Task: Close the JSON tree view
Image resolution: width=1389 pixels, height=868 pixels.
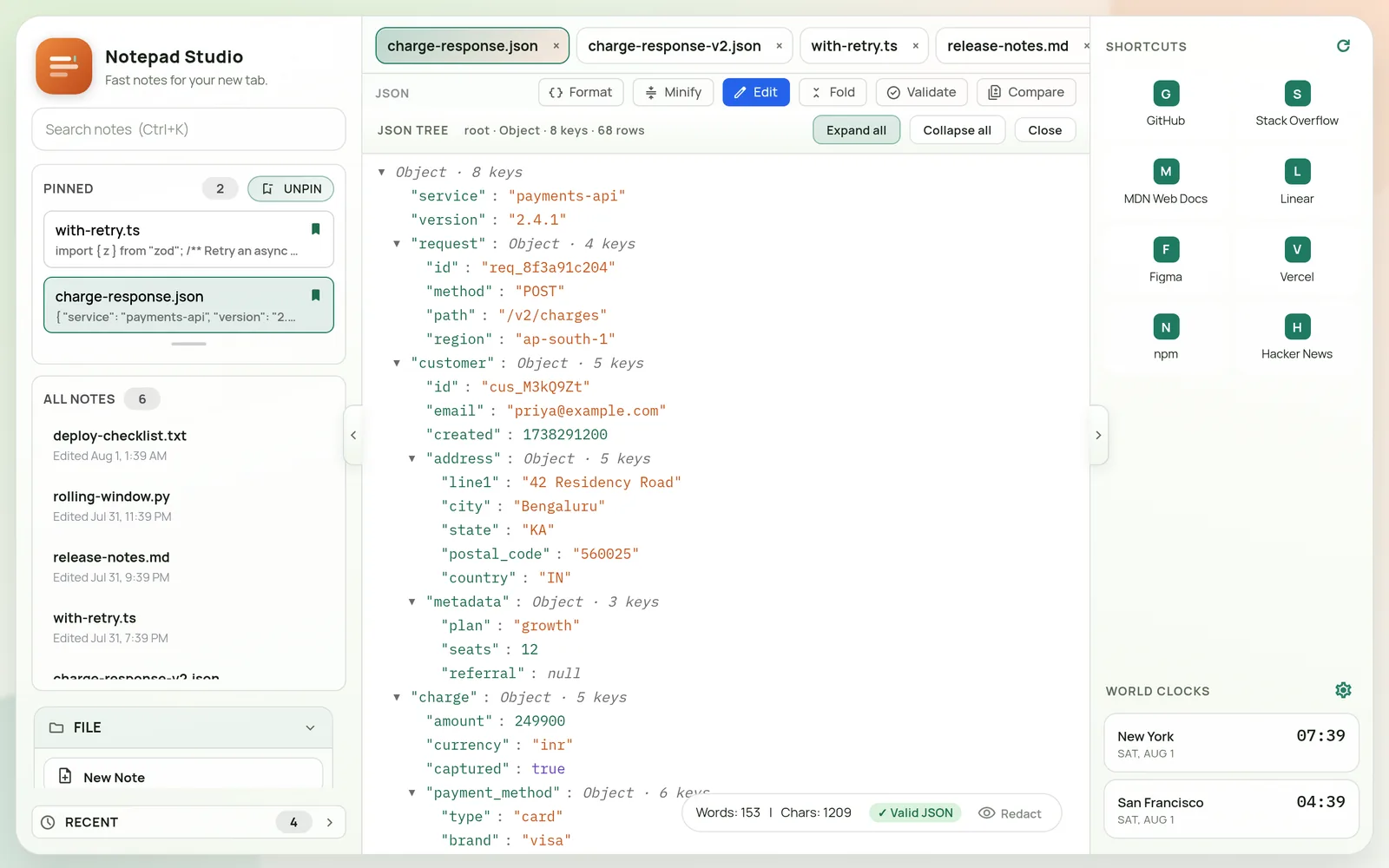Action: [1045, 130]
